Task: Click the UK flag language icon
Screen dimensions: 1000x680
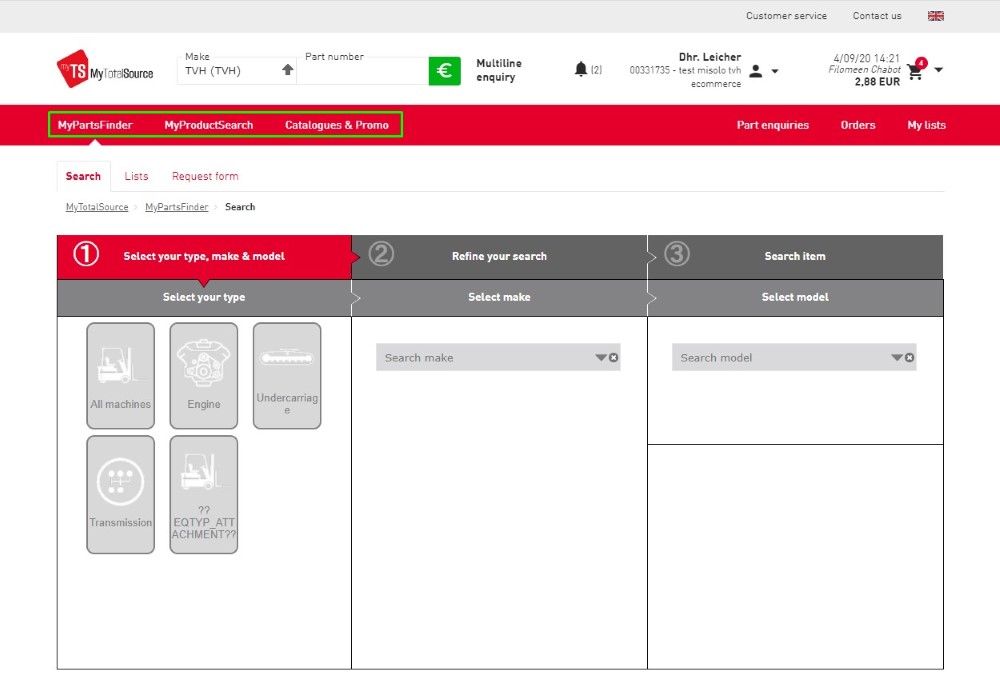Action: [x=936, y=16]
